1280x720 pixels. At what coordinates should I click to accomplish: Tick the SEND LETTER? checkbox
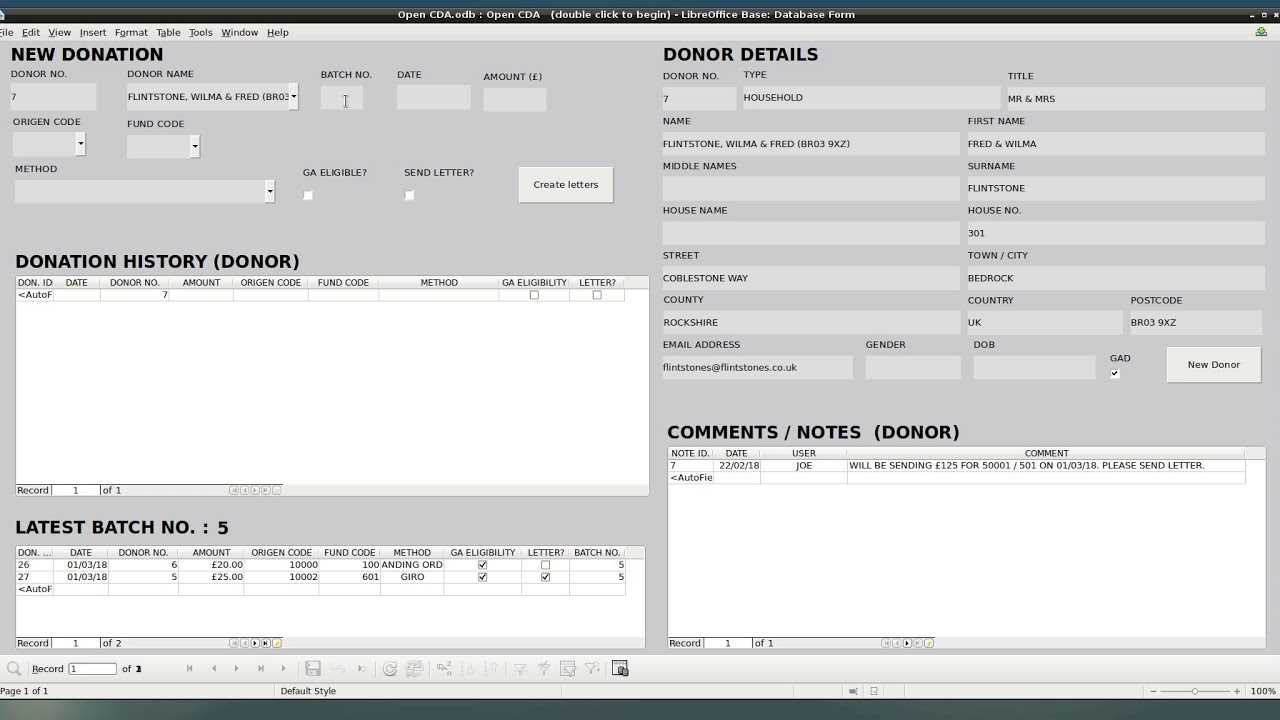(409, 195)
